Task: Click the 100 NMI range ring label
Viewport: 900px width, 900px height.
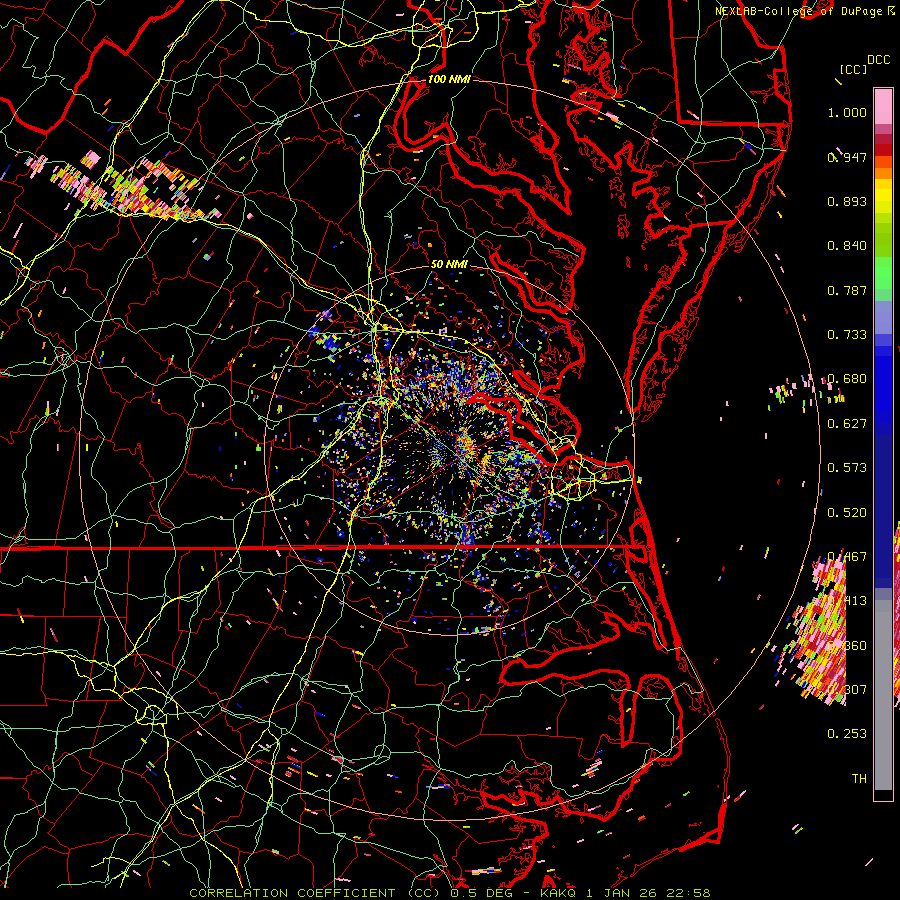Action: pyautogui.click(x=449, y=79)
